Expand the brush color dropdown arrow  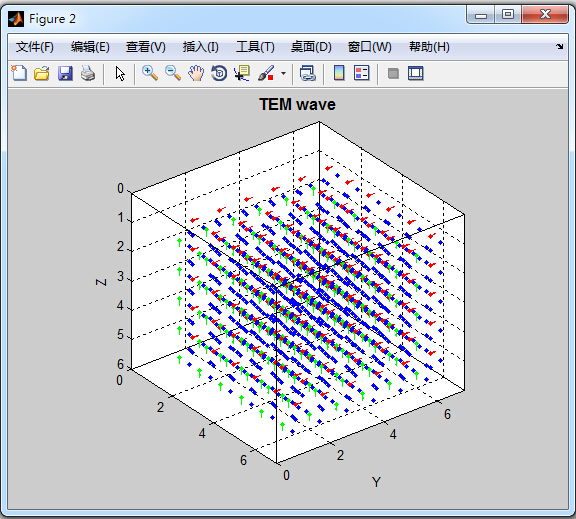[x=283, y=73]
